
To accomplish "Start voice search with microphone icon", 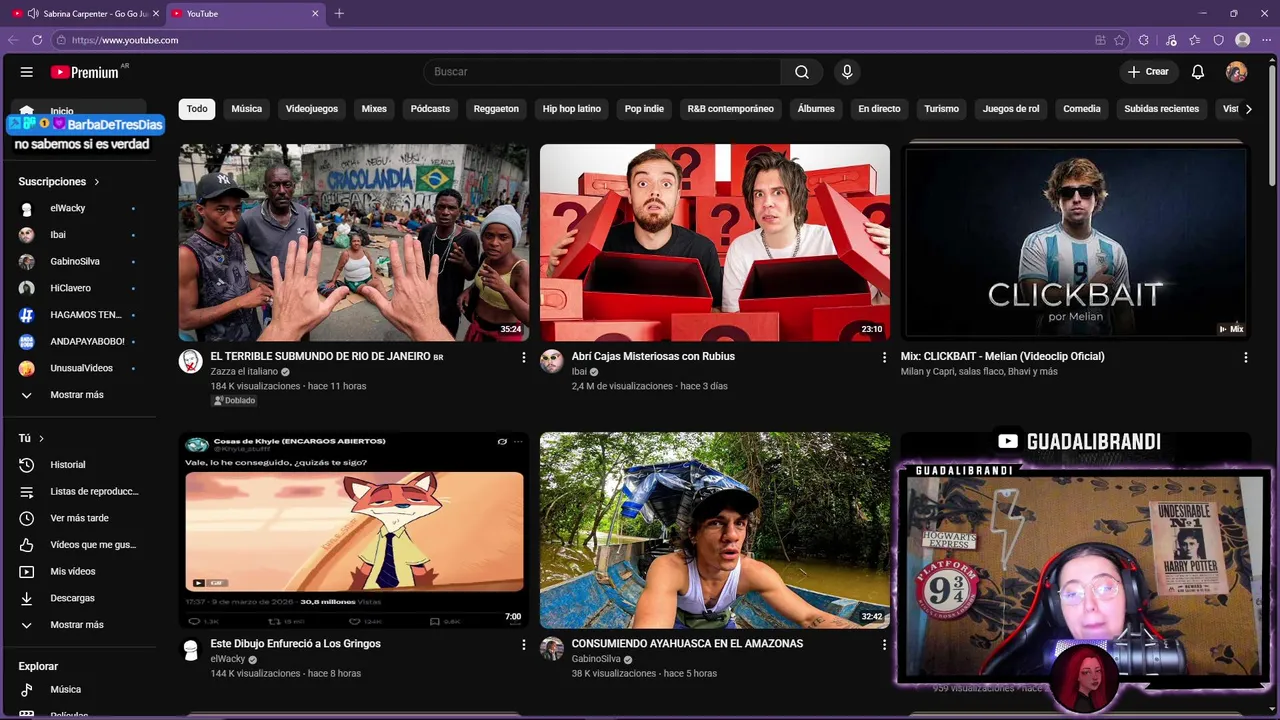I will (847, 72).
